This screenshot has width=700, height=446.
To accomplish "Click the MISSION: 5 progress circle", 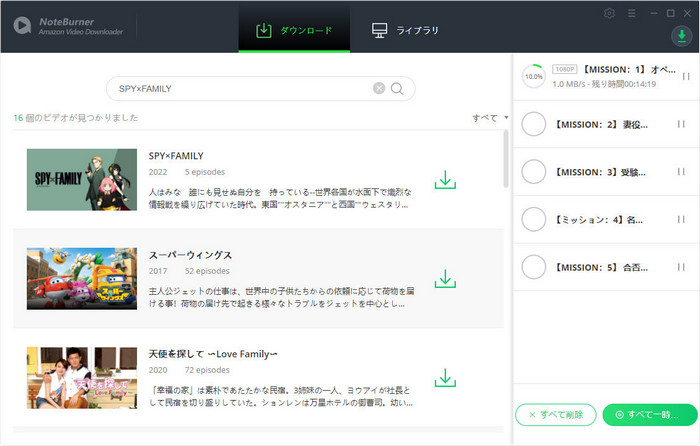I will [x=533, y=267].
